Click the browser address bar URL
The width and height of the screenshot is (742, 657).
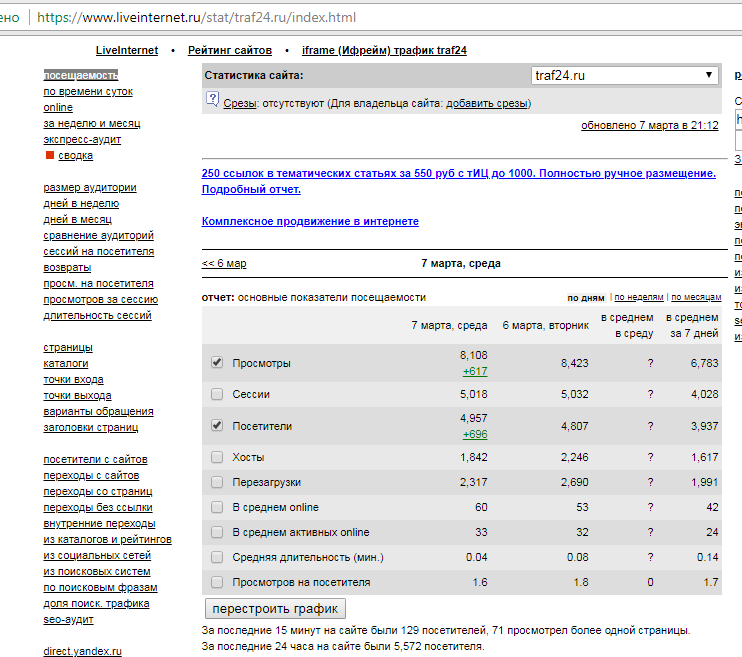pos(200,18)
